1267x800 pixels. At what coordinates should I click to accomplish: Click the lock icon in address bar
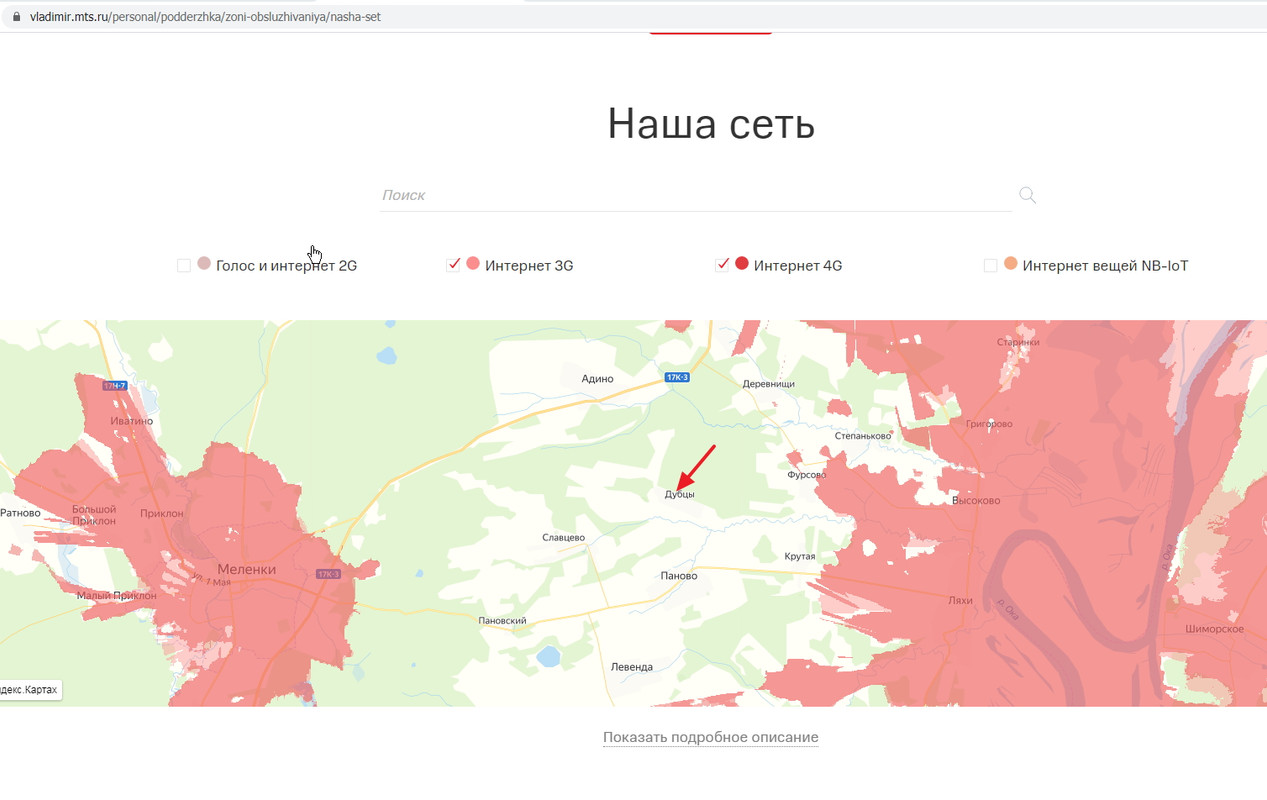point(16,17)
